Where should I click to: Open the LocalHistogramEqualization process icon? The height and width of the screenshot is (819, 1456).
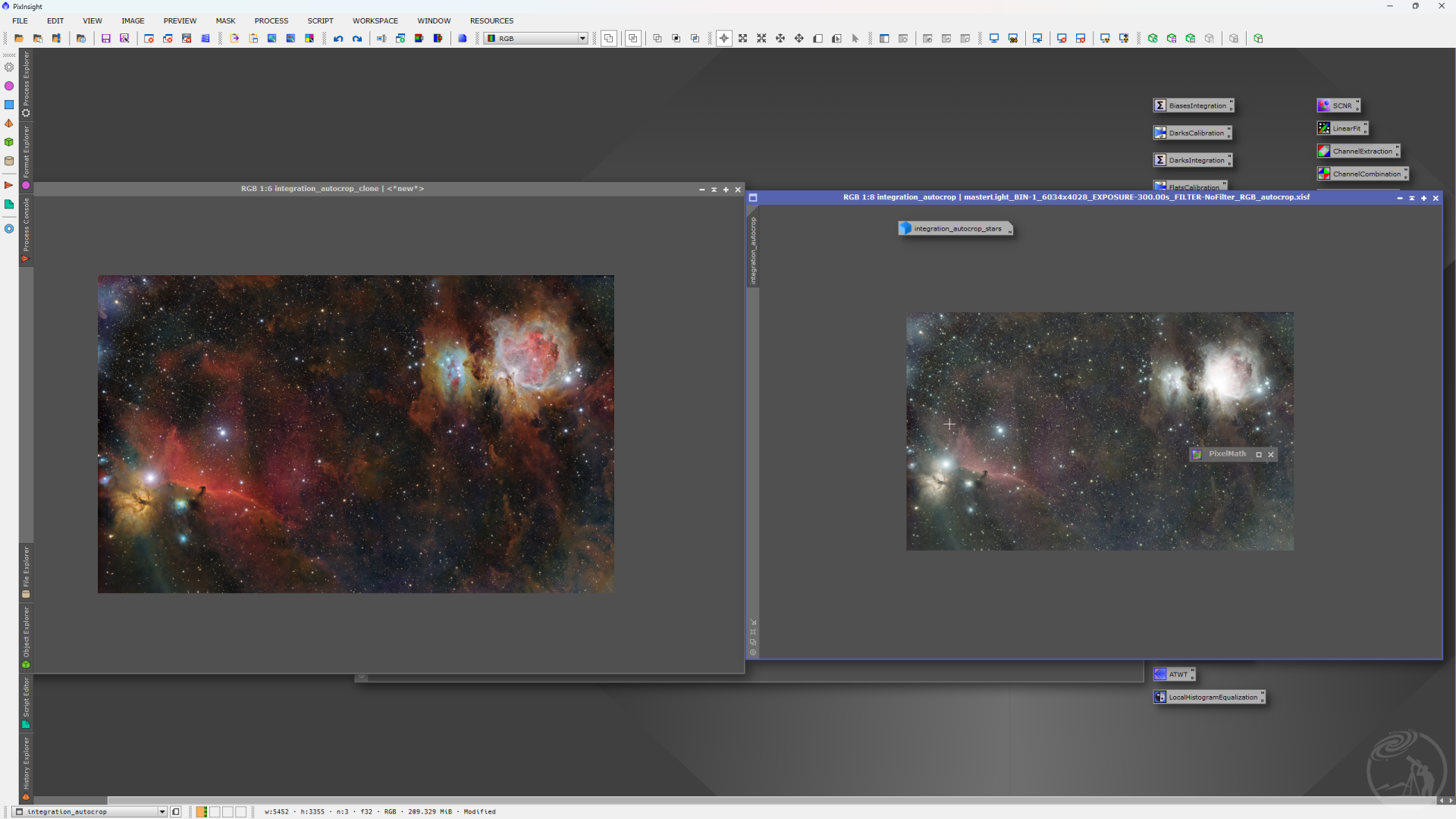tap(1209, 698)
